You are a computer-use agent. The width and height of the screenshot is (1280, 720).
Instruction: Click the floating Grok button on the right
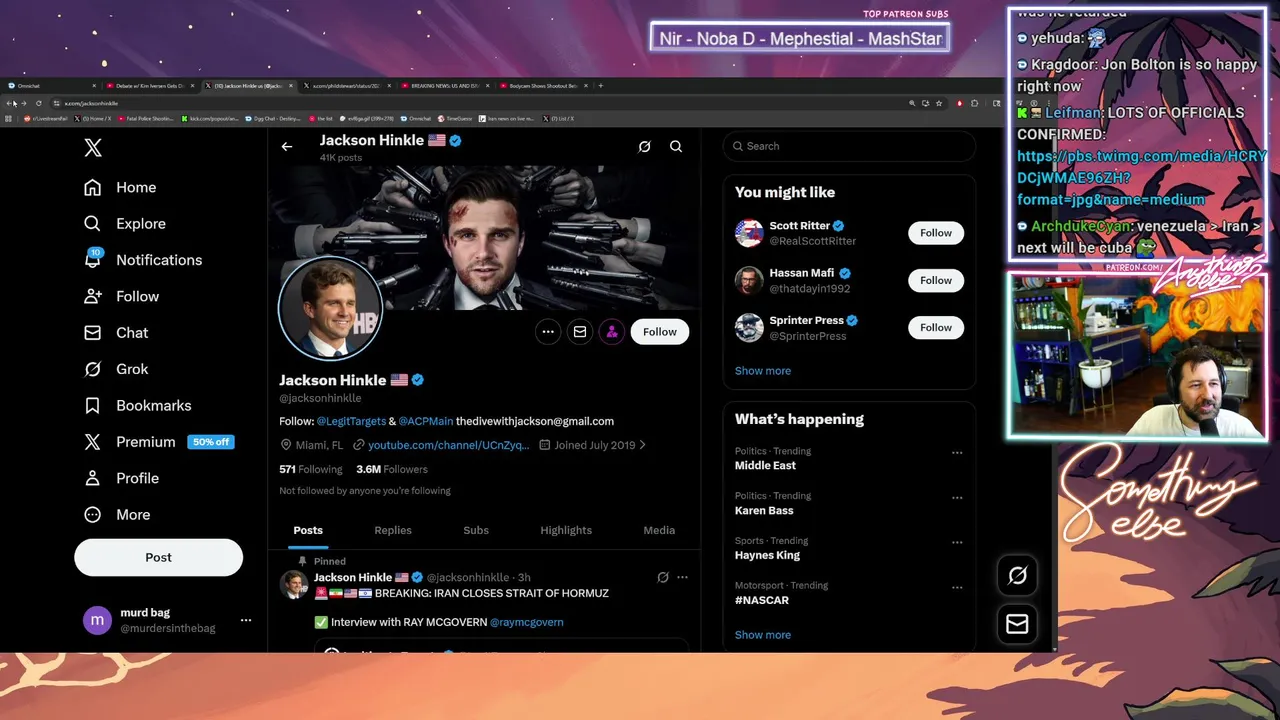click(1017, 575)
